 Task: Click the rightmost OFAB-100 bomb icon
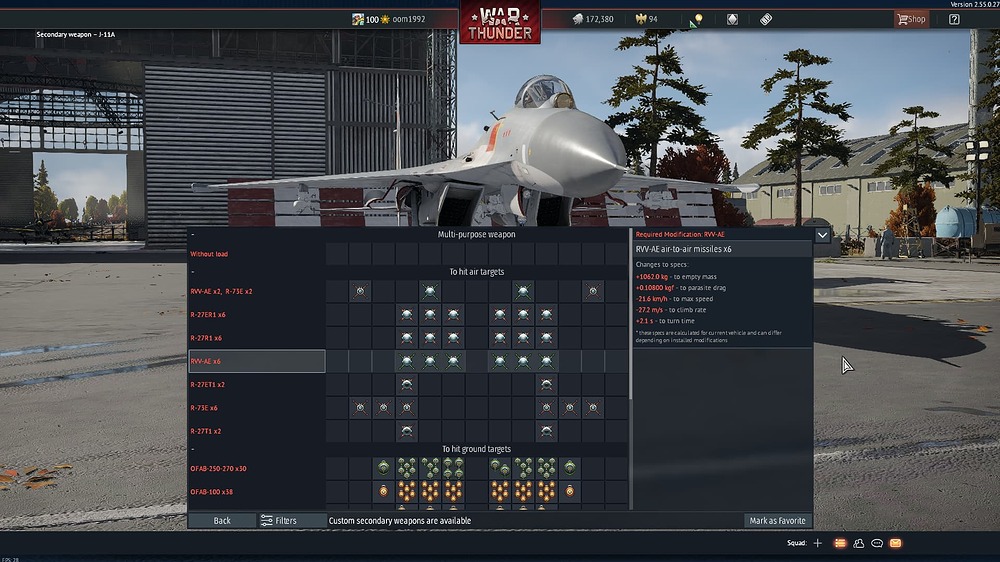[x=570, y=491]
